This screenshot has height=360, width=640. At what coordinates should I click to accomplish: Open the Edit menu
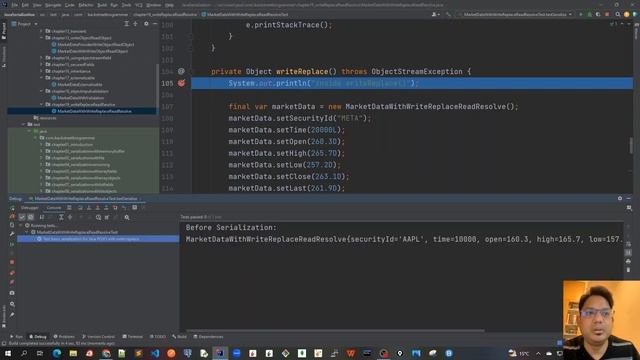[25, 5]
